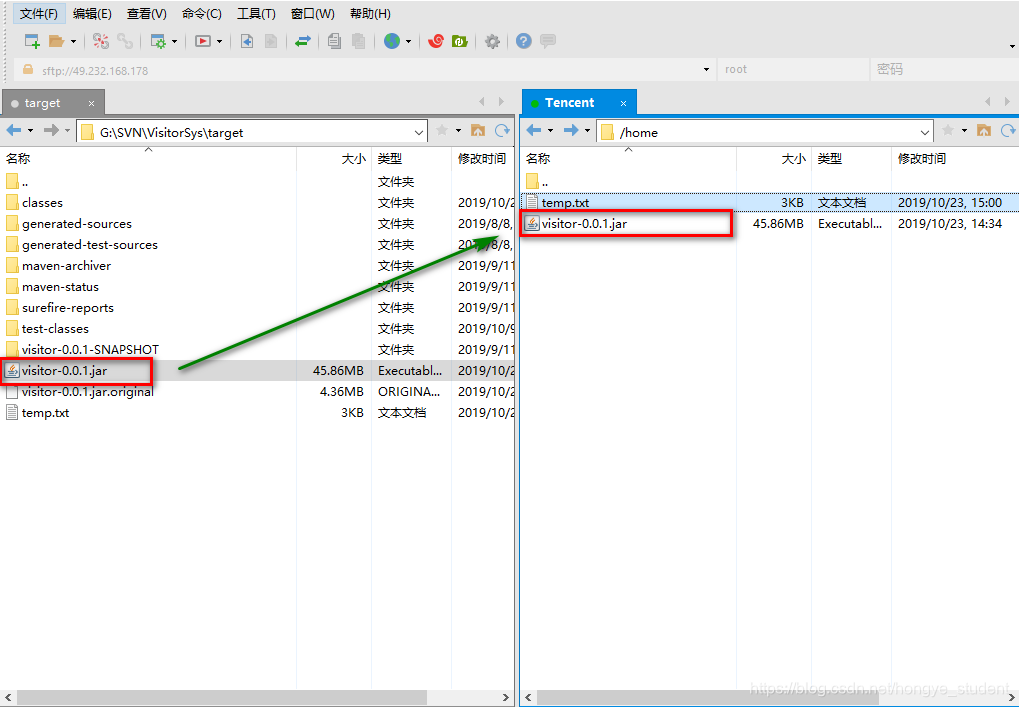Go back in the remote /home pane
Screen dimensions: 1019x707
point(534,131)
